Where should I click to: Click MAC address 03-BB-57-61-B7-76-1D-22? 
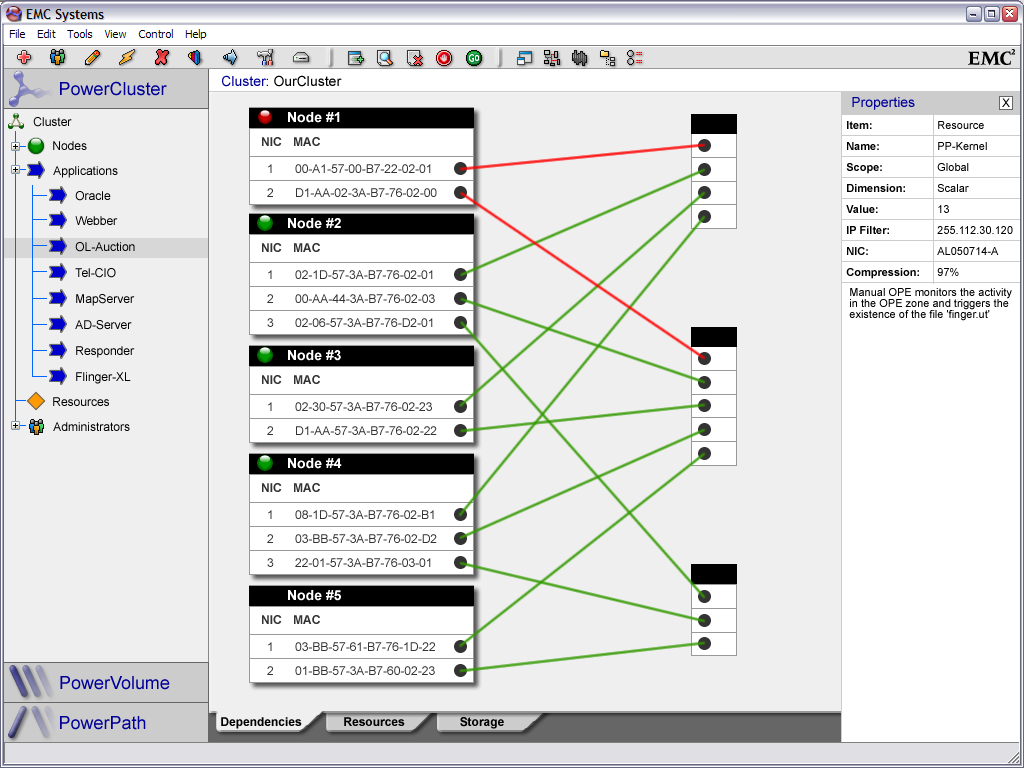(365, 647)
